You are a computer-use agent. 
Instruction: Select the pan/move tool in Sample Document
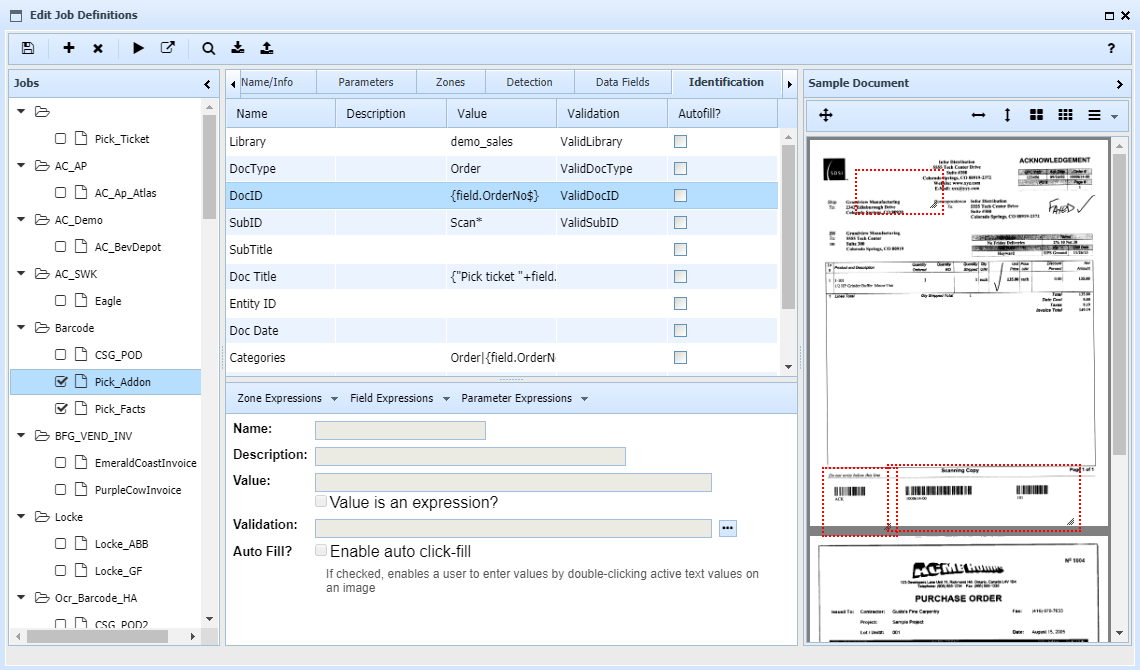826,116
